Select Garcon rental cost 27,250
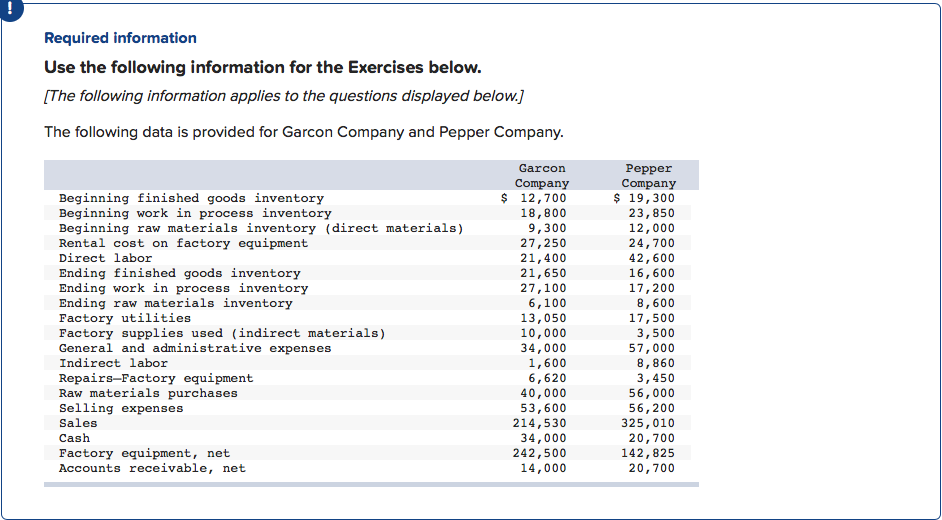 click(x=543, y=243)
